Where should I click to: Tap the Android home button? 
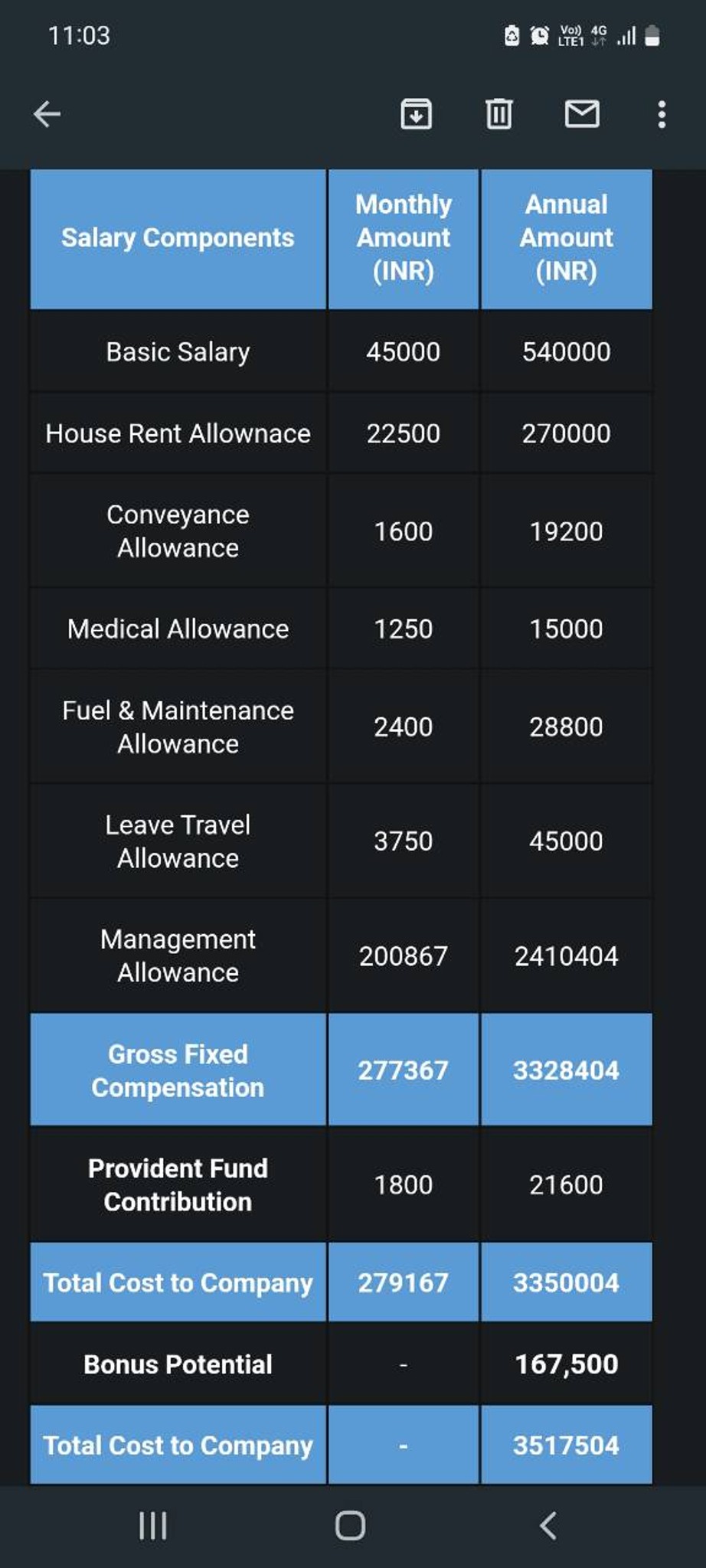[x=351, y=1525]
